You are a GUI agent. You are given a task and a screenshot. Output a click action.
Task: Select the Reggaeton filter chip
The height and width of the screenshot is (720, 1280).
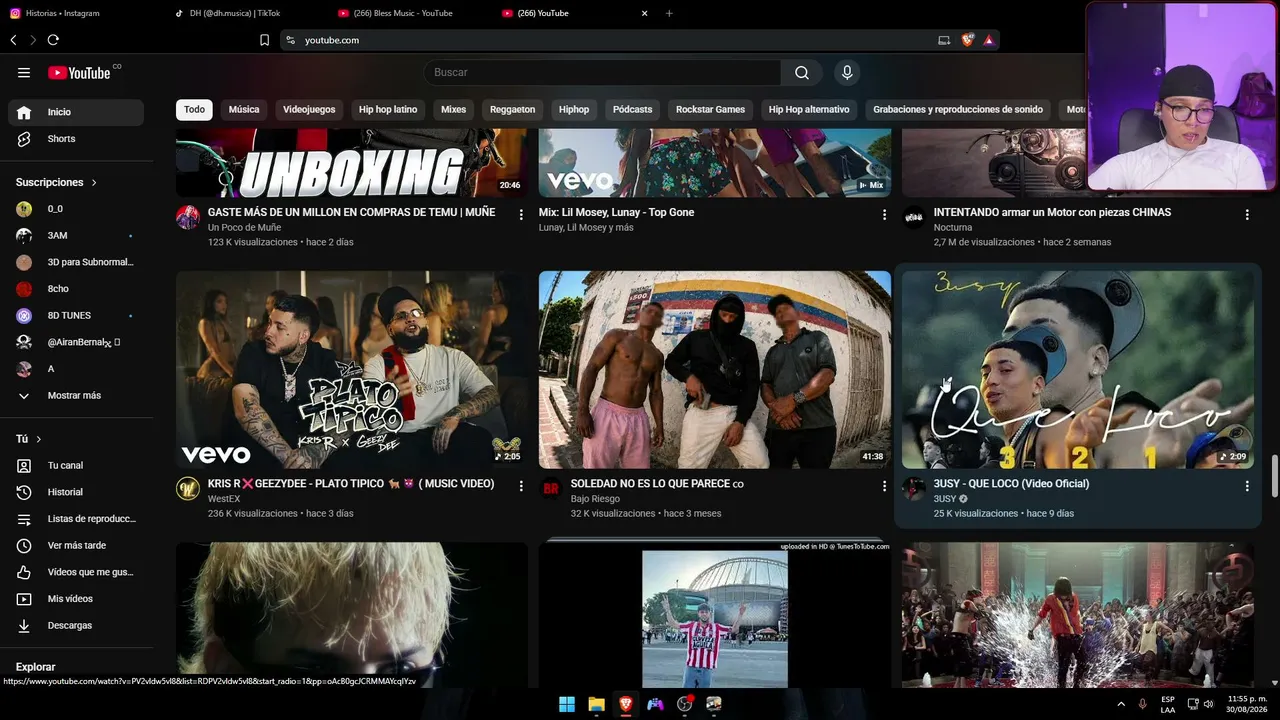(x=513, y=110)
